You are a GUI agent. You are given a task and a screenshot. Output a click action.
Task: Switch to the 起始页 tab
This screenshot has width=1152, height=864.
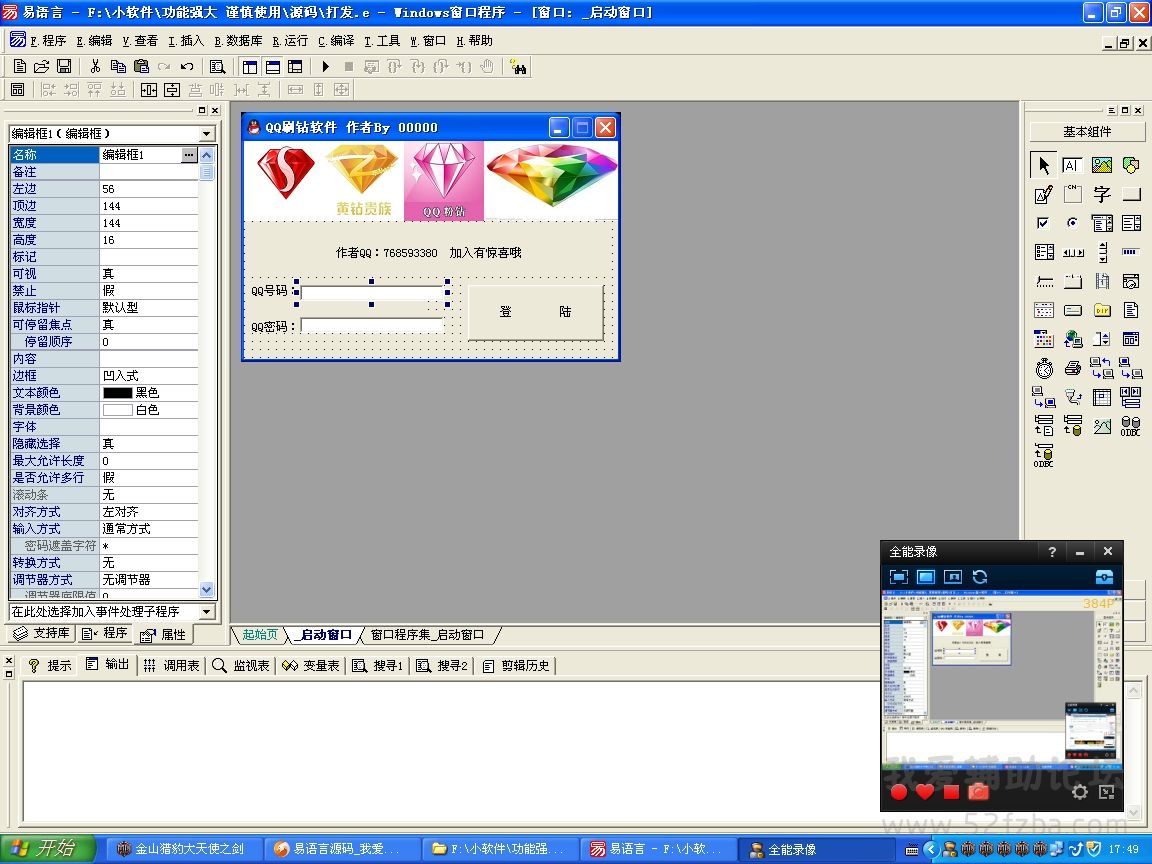(x=260, y=635)
